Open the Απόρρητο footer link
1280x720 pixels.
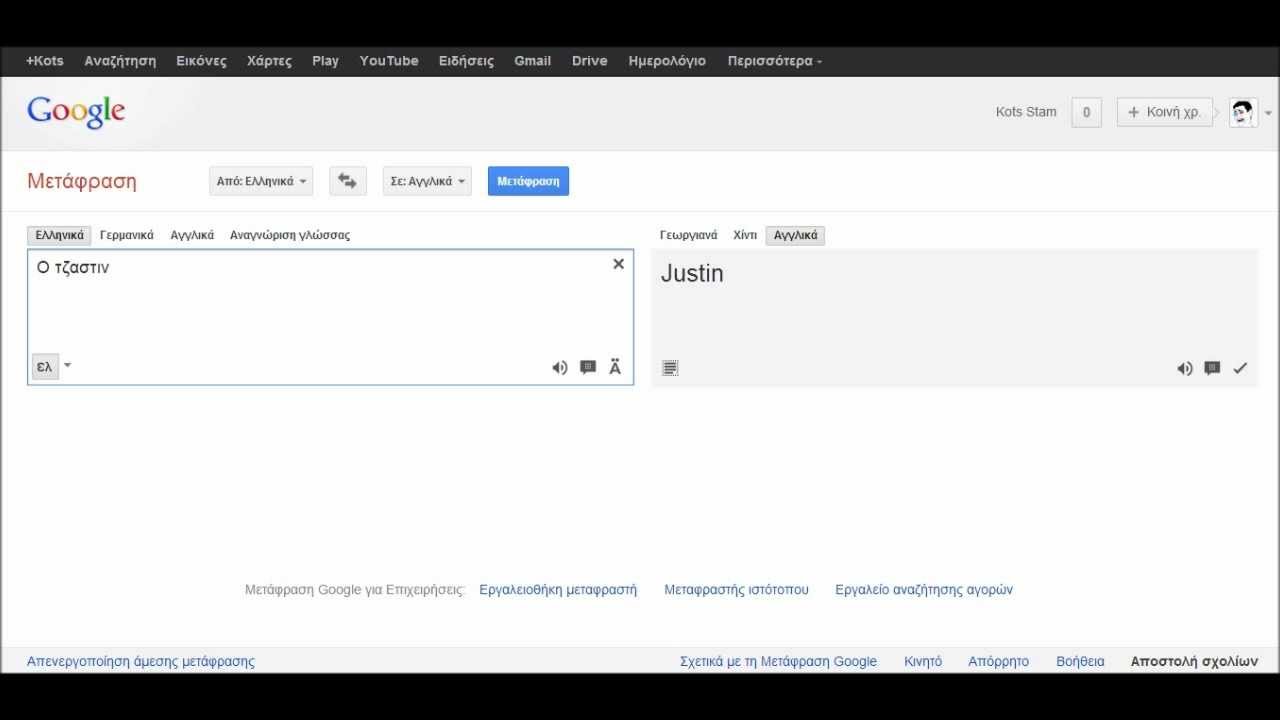point(998,661)
